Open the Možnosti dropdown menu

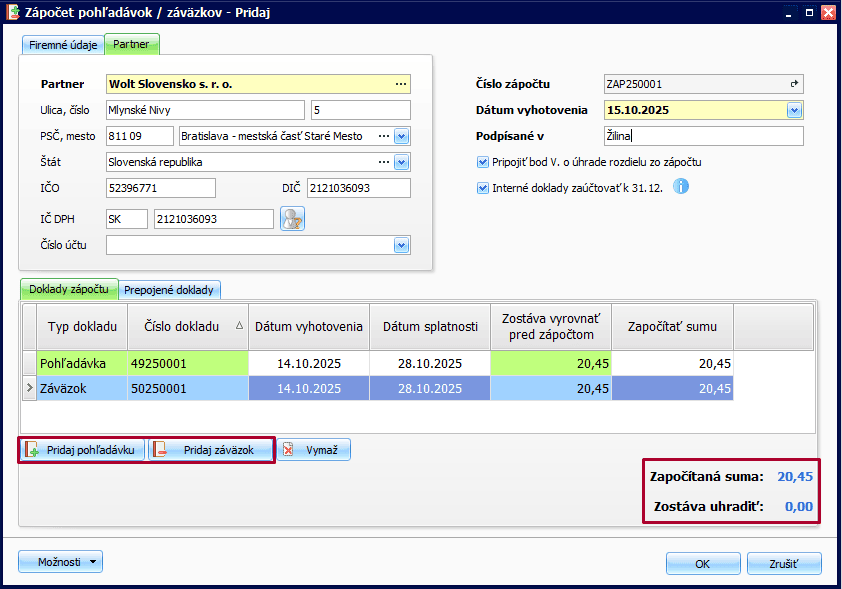[60, 562]
